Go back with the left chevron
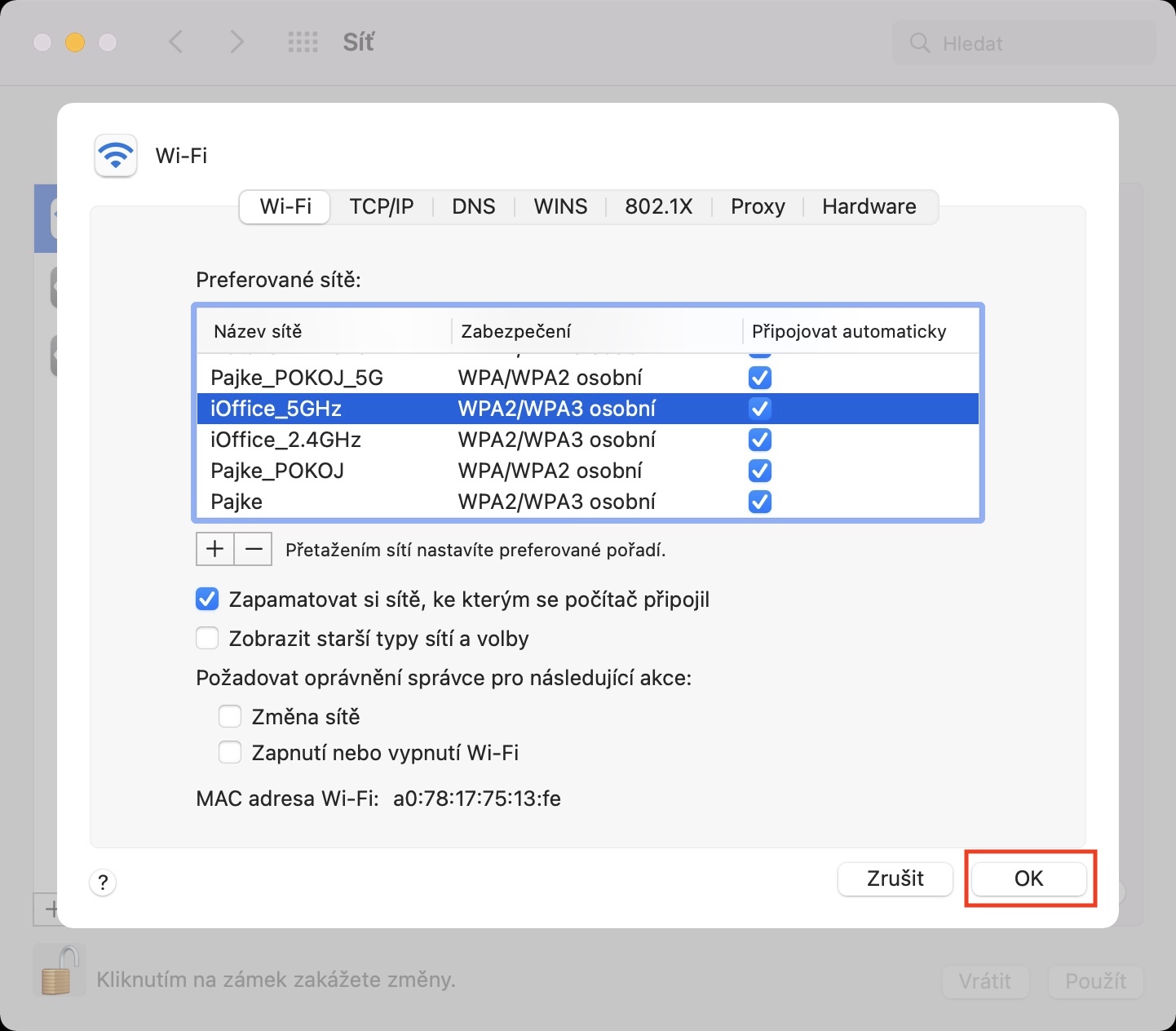The height and width of the screenshot is (1031, 1176). 175,42
